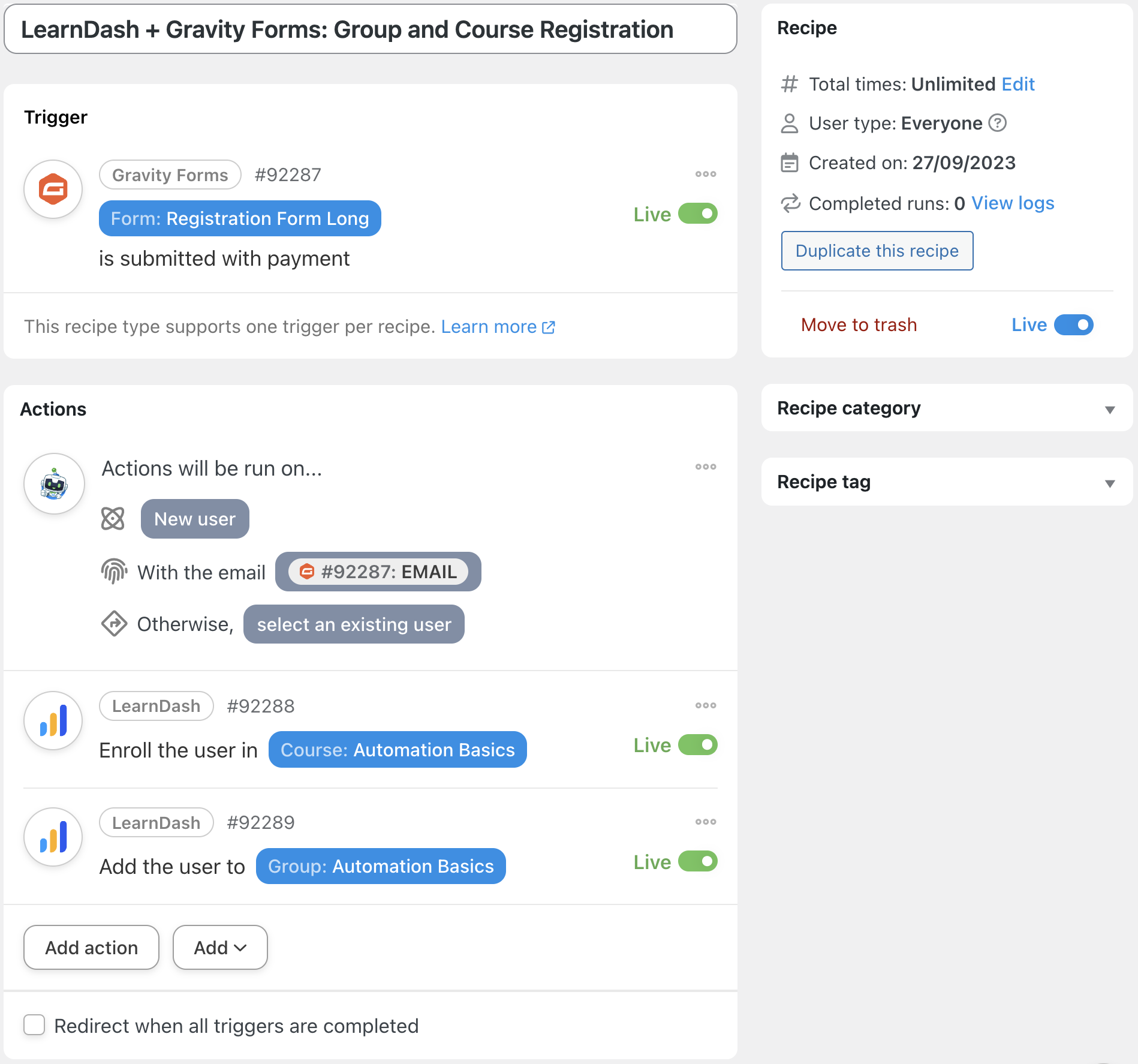
Task: Click the Group: Automation Basics token
Action: coord(381,866)
